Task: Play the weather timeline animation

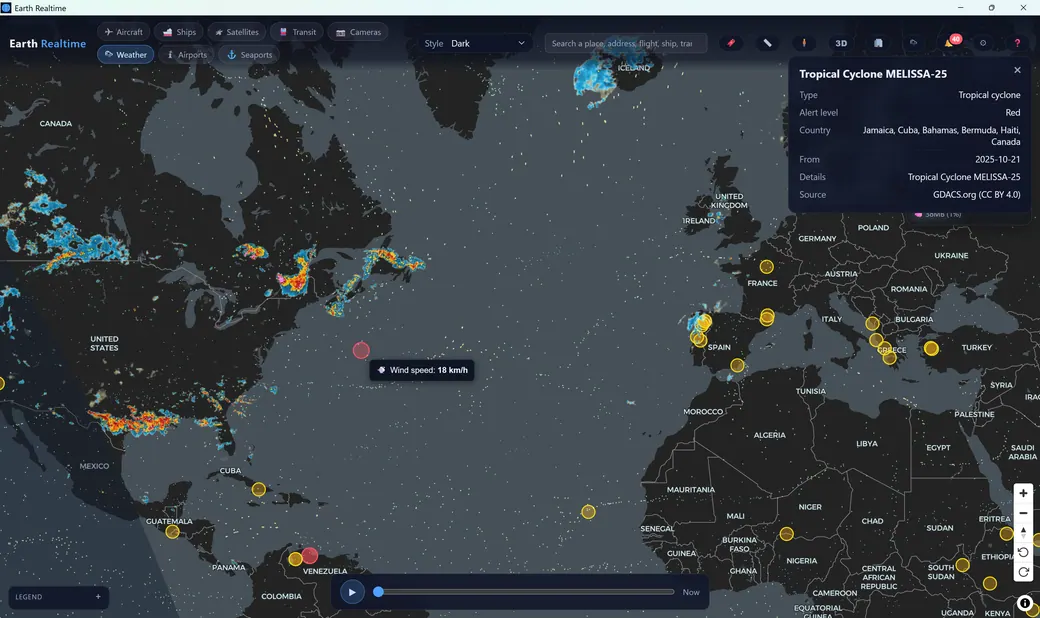Action: [x=352, y=592]
